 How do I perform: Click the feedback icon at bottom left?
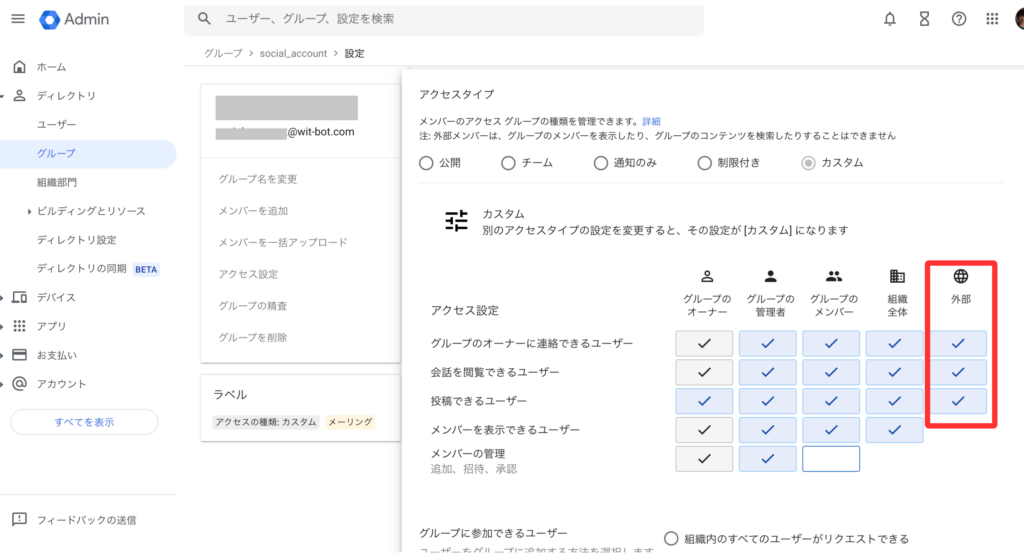[x=19, y=520]
